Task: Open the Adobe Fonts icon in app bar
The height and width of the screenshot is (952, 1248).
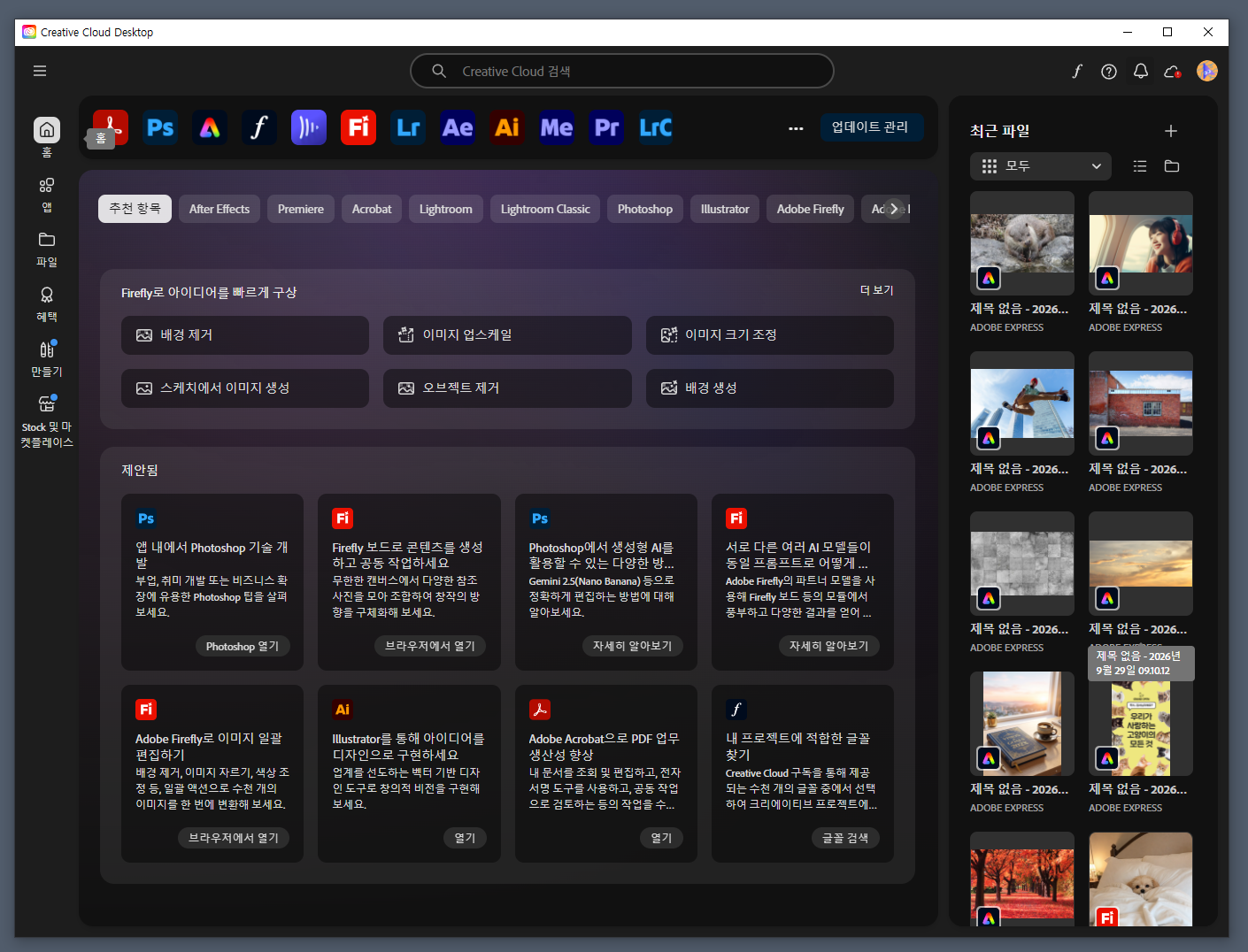Action: coord(259,127)
